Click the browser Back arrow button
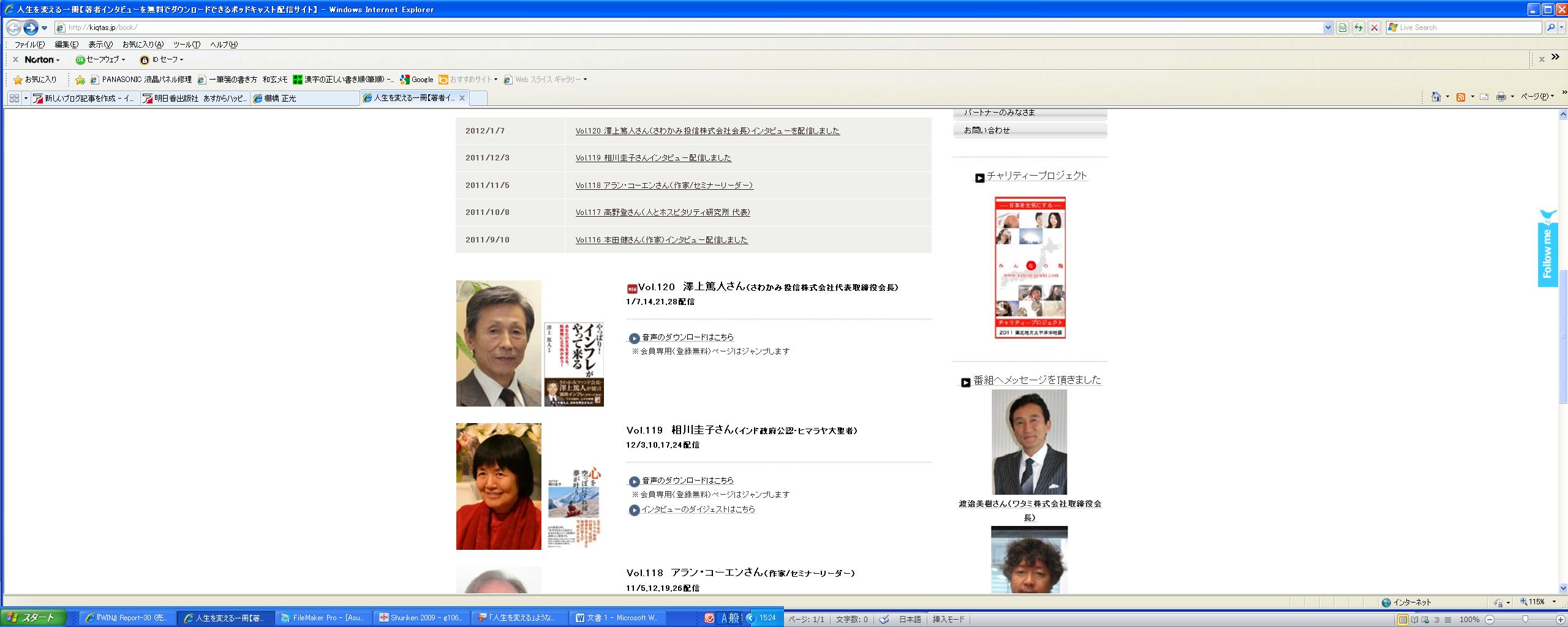 (x=13, y=28)
